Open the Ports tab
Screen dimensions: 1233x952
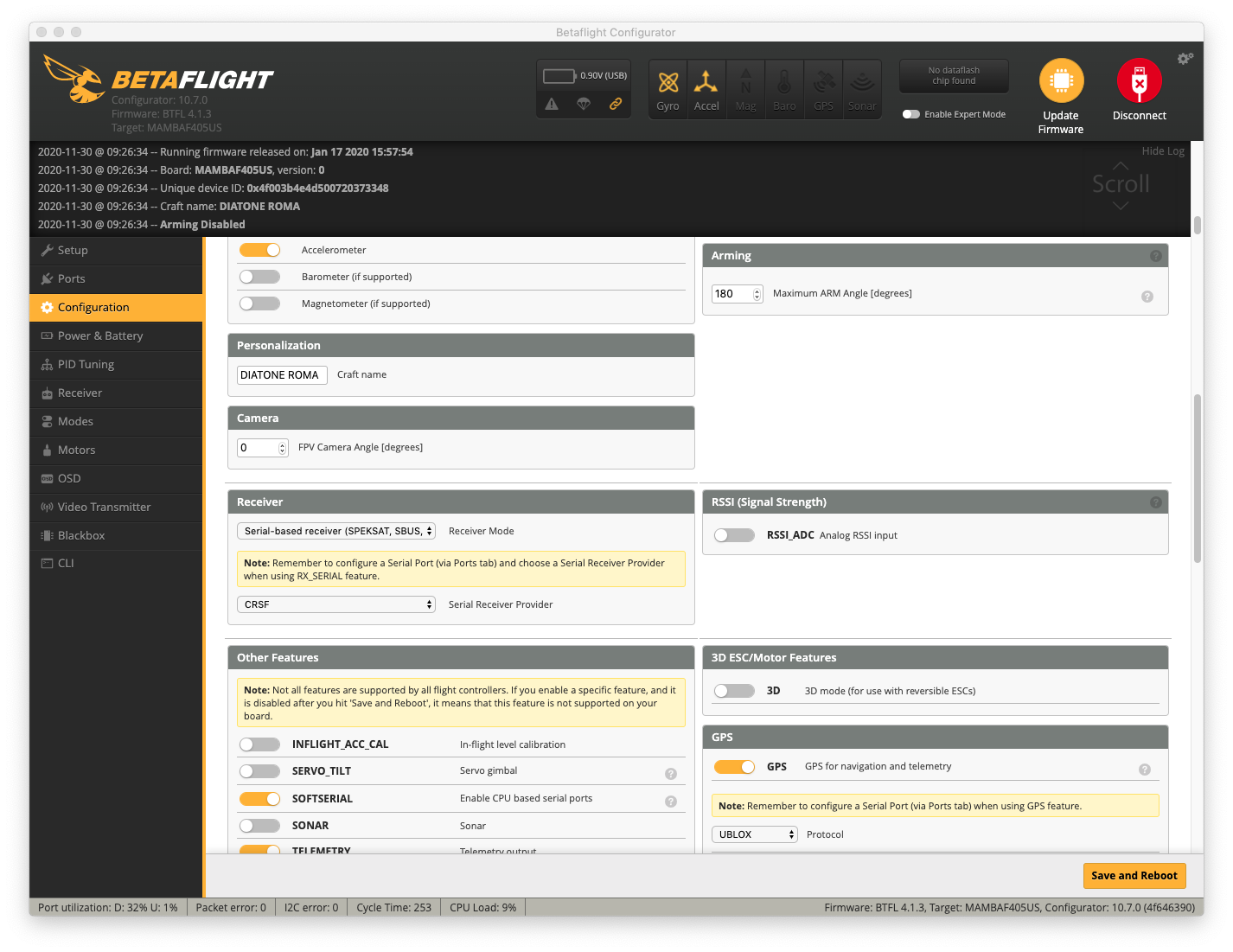[116, 278]
